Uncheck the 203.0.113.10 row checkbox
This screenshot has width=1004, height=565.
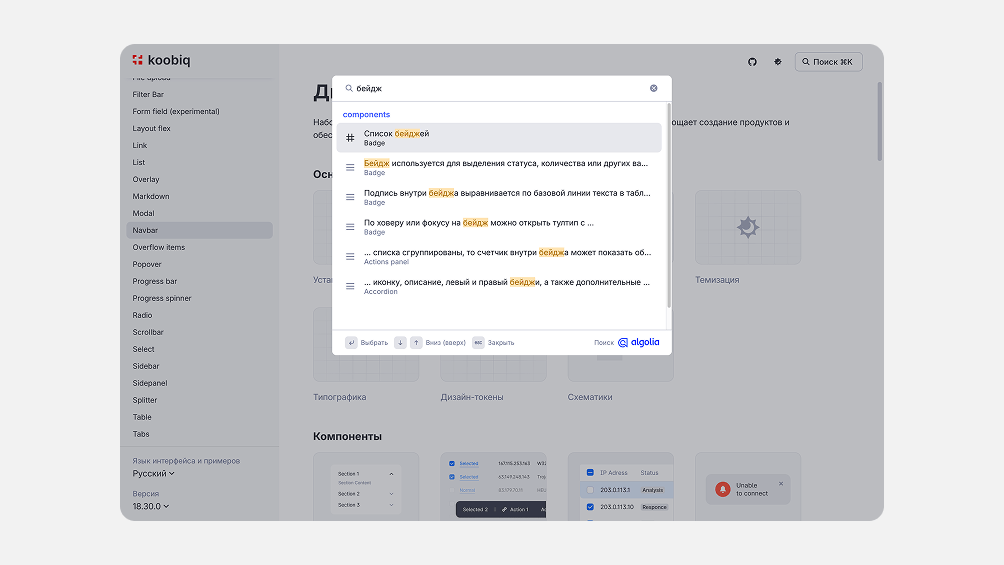coord(590,507)
